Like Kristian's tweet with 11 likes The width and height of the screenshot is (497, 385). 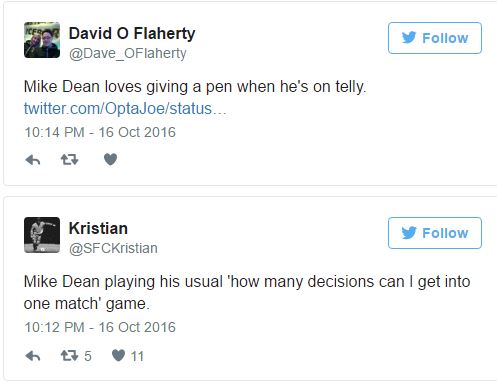coord(127,356)
